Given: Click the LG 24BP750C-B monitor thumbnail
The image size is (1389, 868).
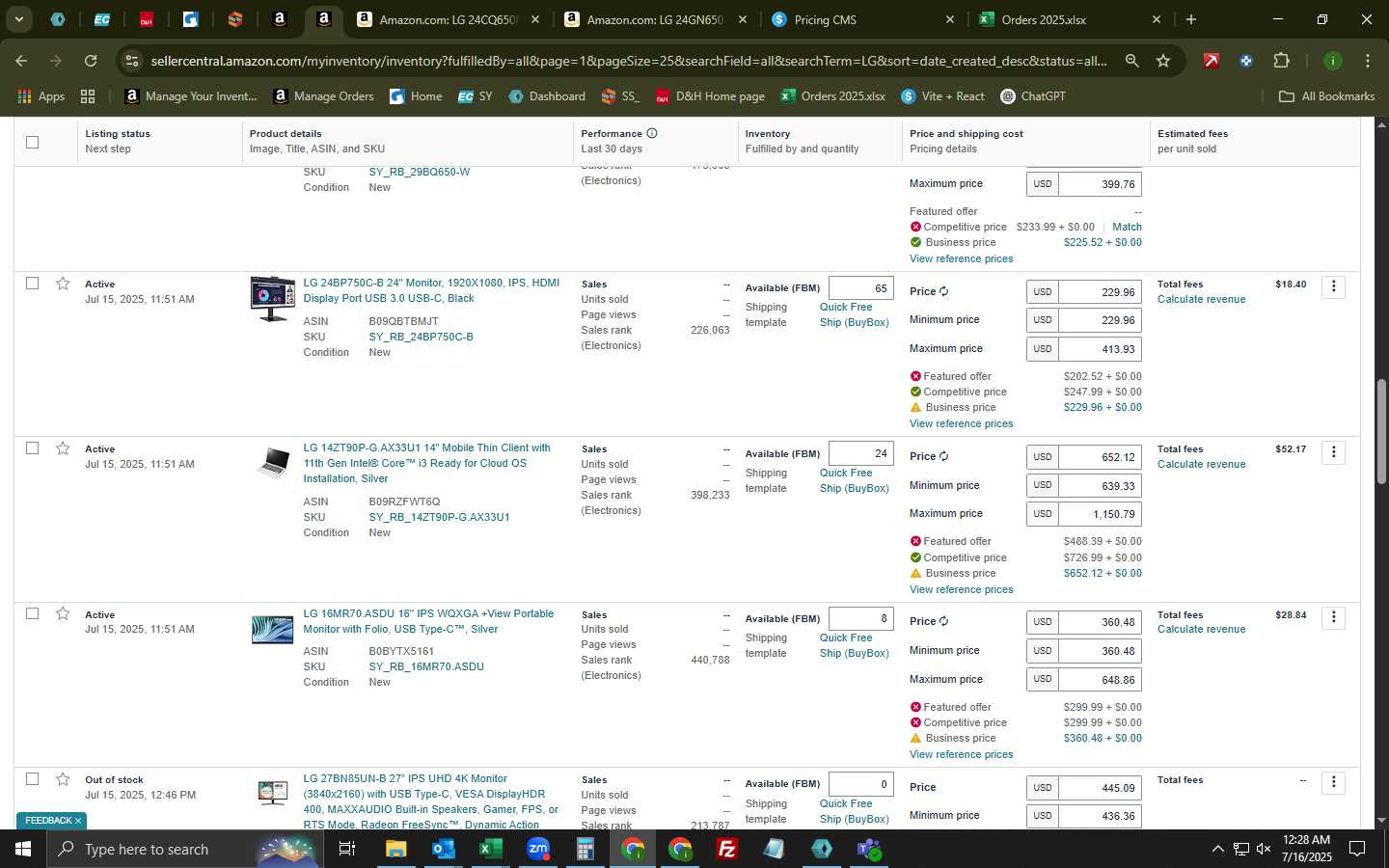Looking at the screenshot, I should click(x=272, y=299).
